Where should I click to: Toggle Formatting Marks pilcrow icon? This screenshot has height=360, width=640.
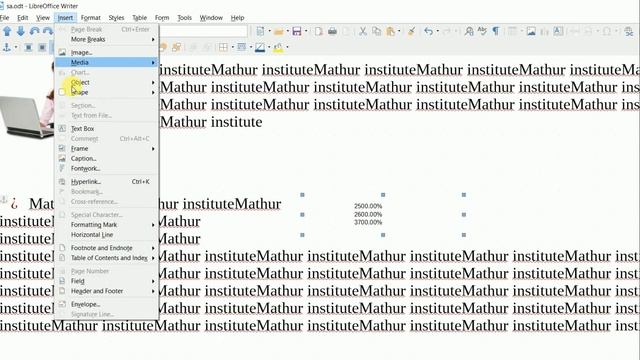[x=496, y=31]
